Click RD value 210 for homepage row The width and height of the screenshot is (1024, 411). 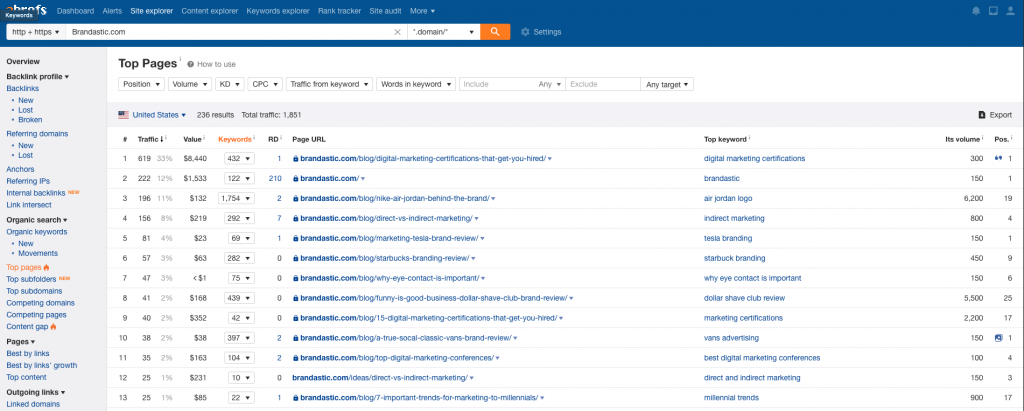coord(275,178)
